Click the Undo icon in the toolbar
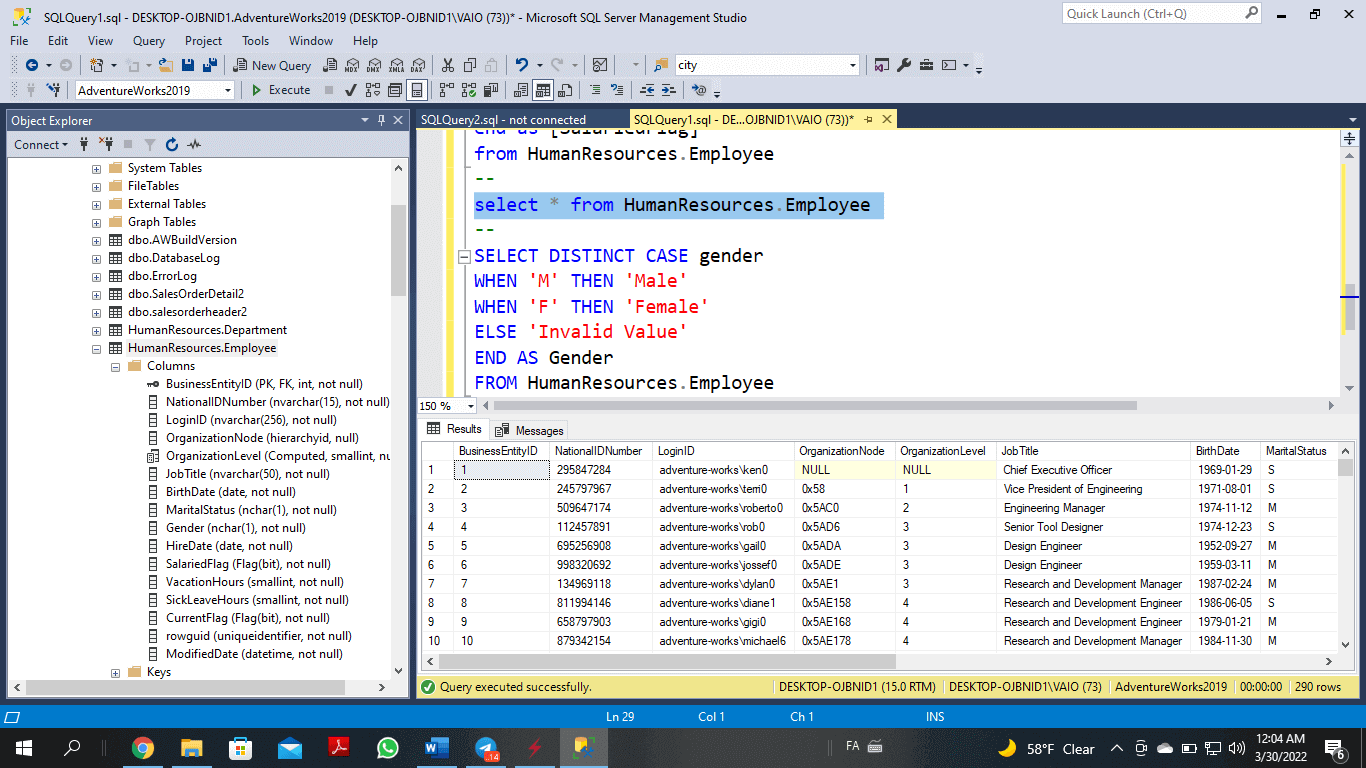The width and height of the screenshot is (1366, 768). click(x=522, y=65)
